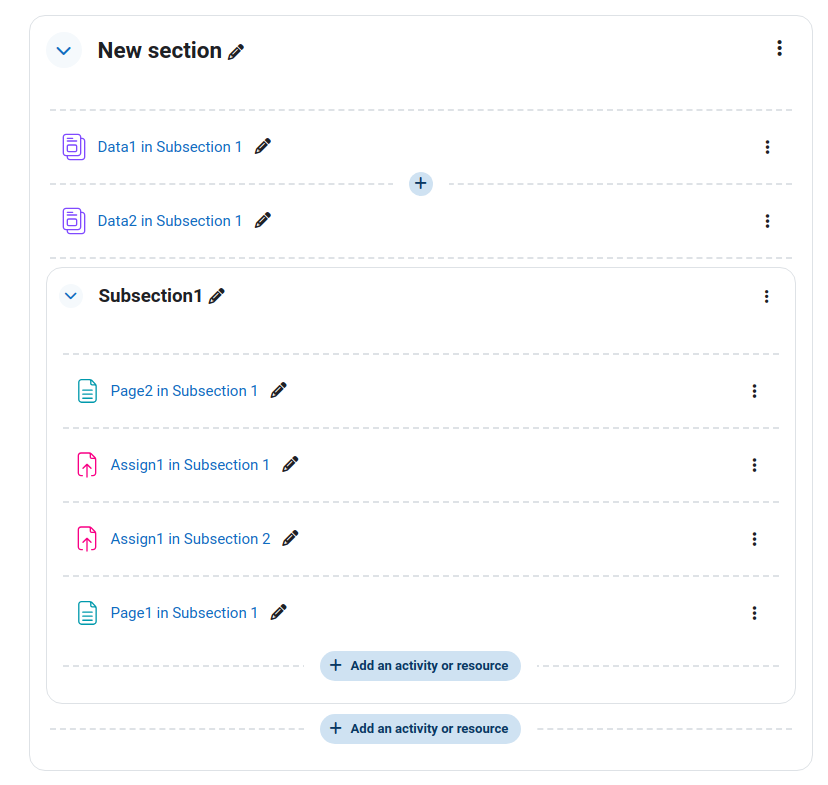Click the bottom Add an activity or resource button
Image resolution: width=828 pixels, height=785 pixels.
point(420,729)
